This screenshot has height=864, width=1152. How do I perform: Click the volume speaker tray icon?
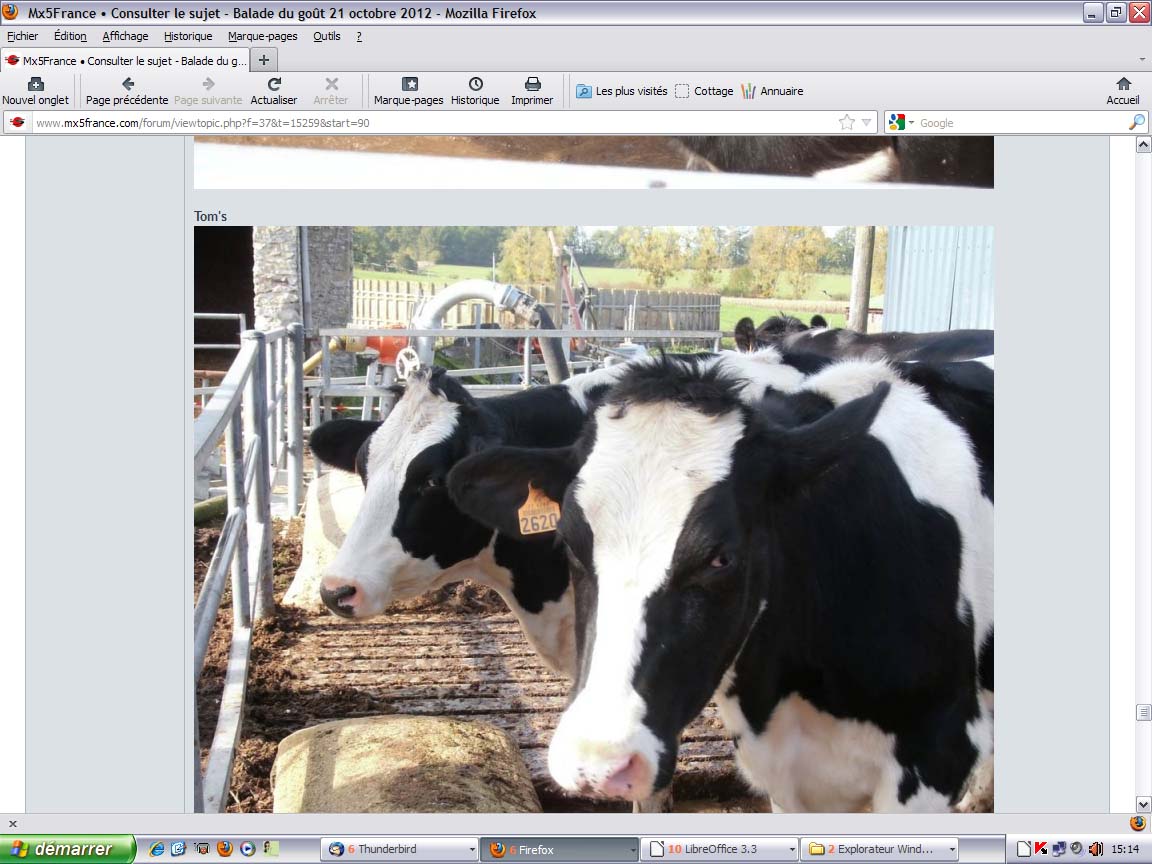pyautogui.click(x=1095, y=849)
